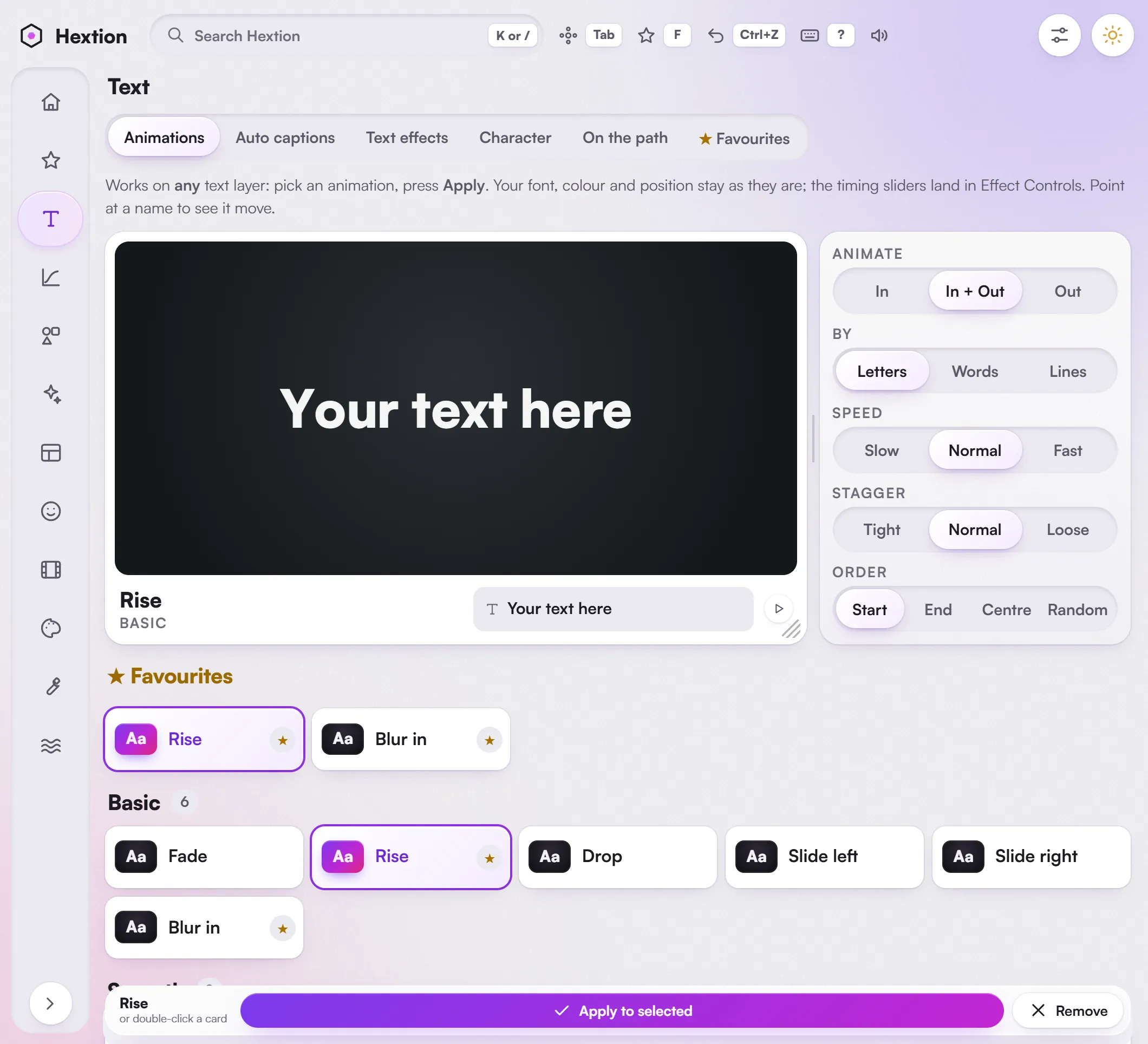Image resolution: width=1148 pixels, height=1044 pixels.
Task: Expand the sidebar with the chevron button
Action: click(x=50, y=1003)
